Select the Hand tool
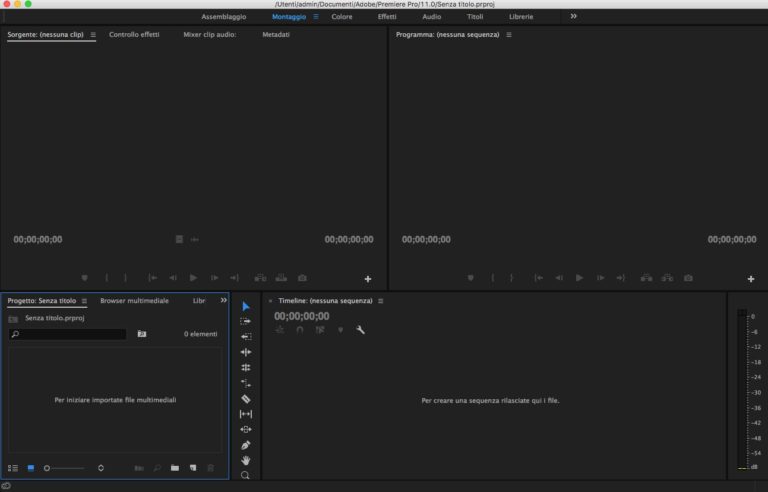This screenshot has width=768, height=492. click(246, 460)
